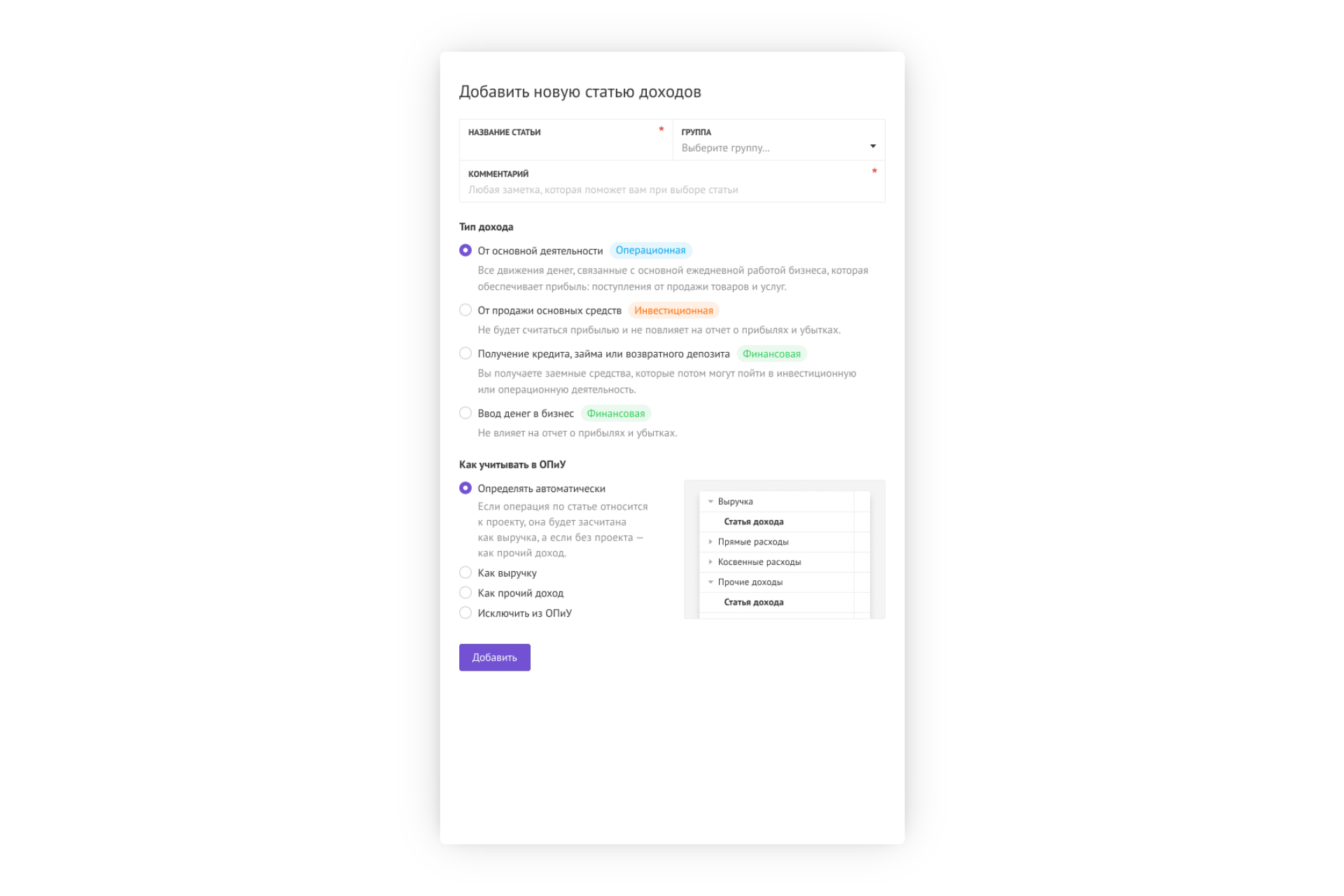Click the blue 'Операционная' tag
This screenshot has width=1344, height=896.
650,251
